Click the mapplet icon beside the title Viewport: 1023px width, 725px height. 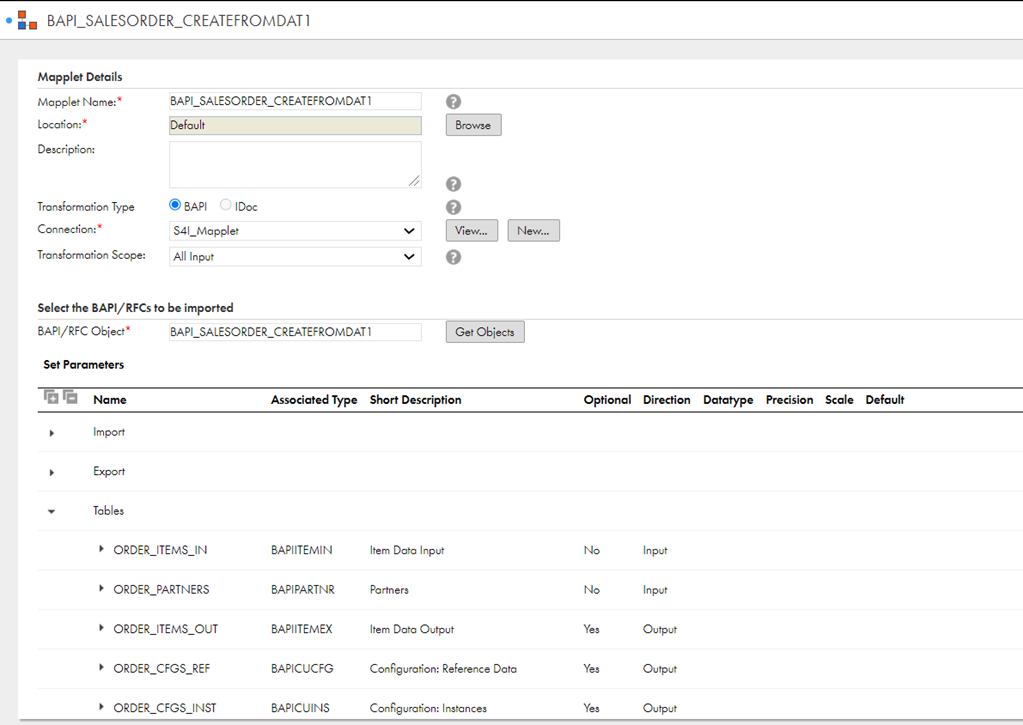[x=27, y=20]
